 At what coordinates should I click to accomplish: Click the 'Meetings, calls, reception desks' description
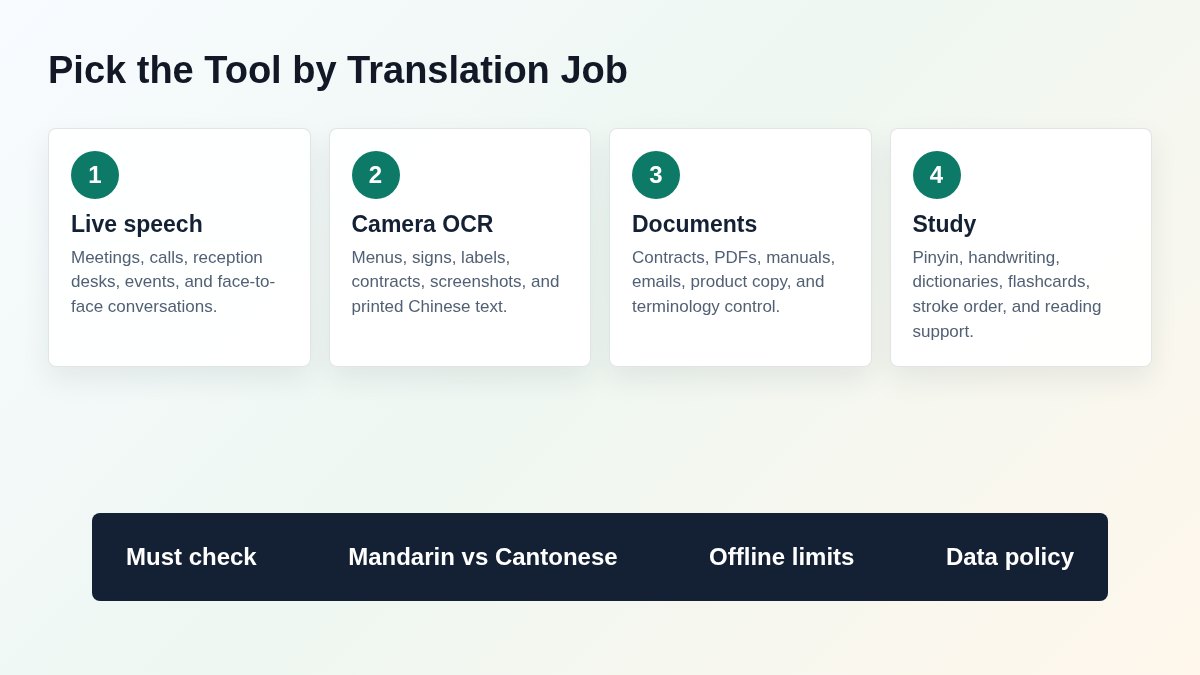point(173,282)
